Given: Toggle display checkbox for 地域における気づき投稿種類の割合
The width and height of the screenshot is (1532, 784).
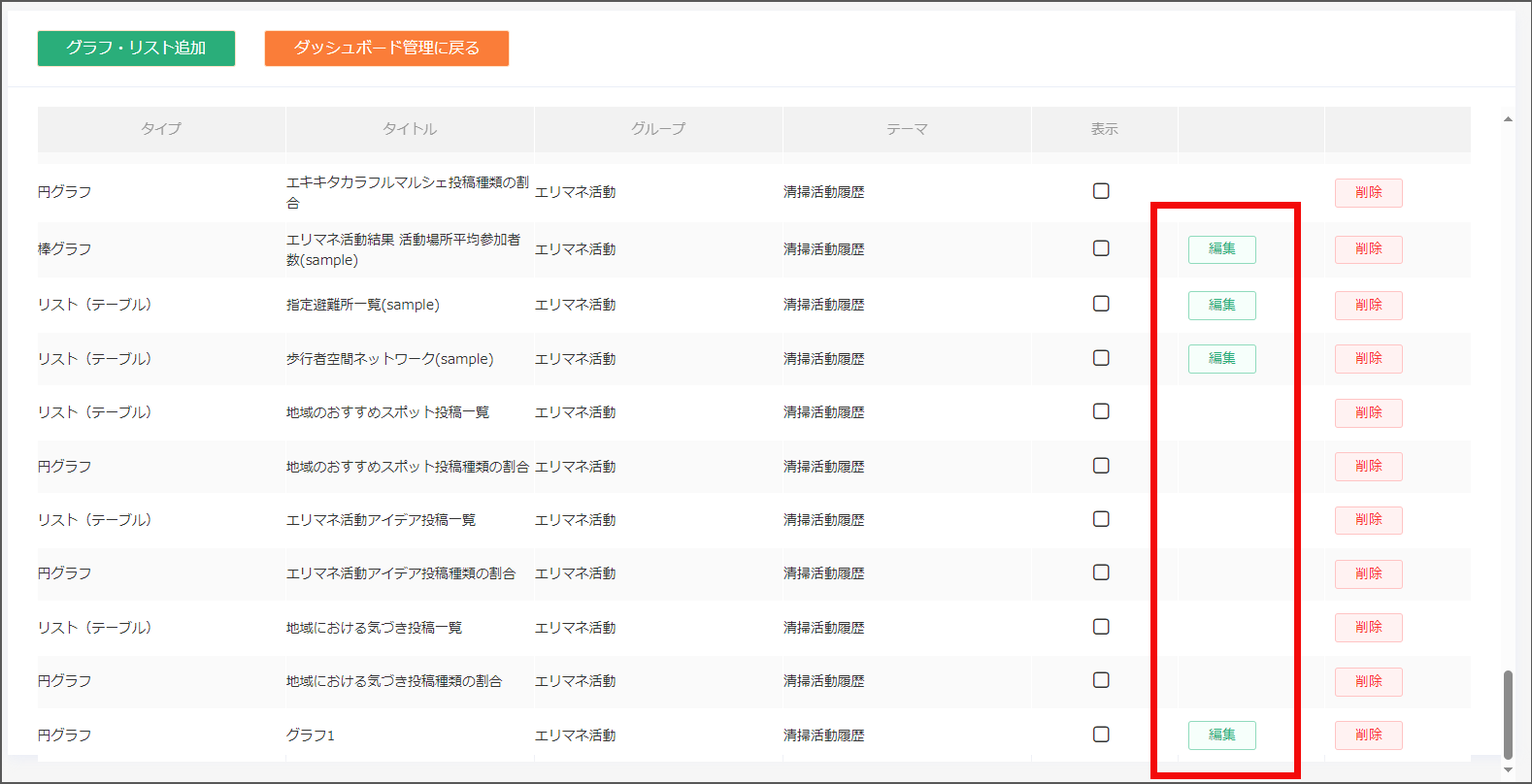Looking at the screenshot, I should click(x=1101, y=680).
